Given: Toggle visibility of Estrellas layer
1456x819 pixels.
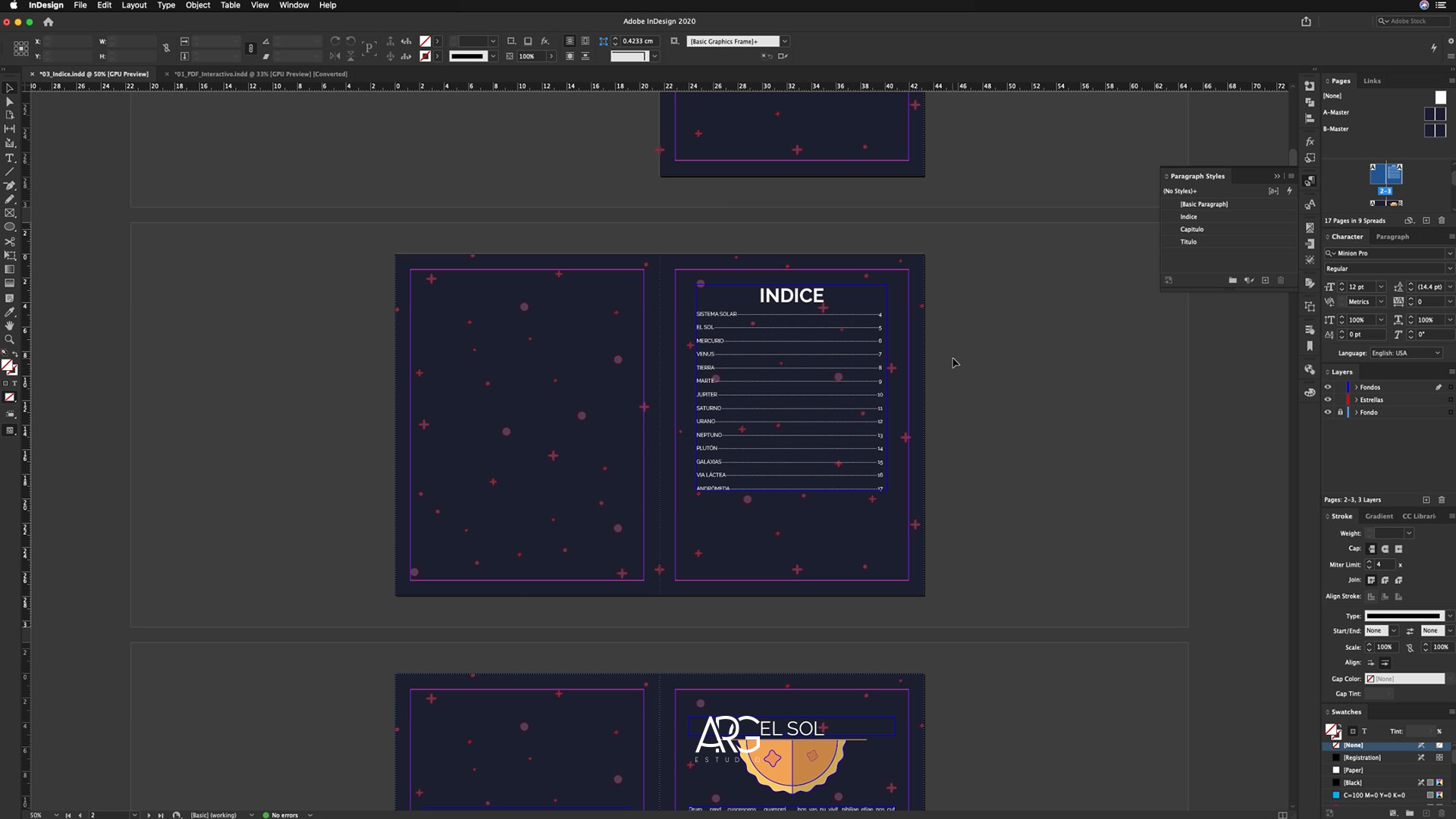Looking at the screenshot, I should coord(1328,400).
